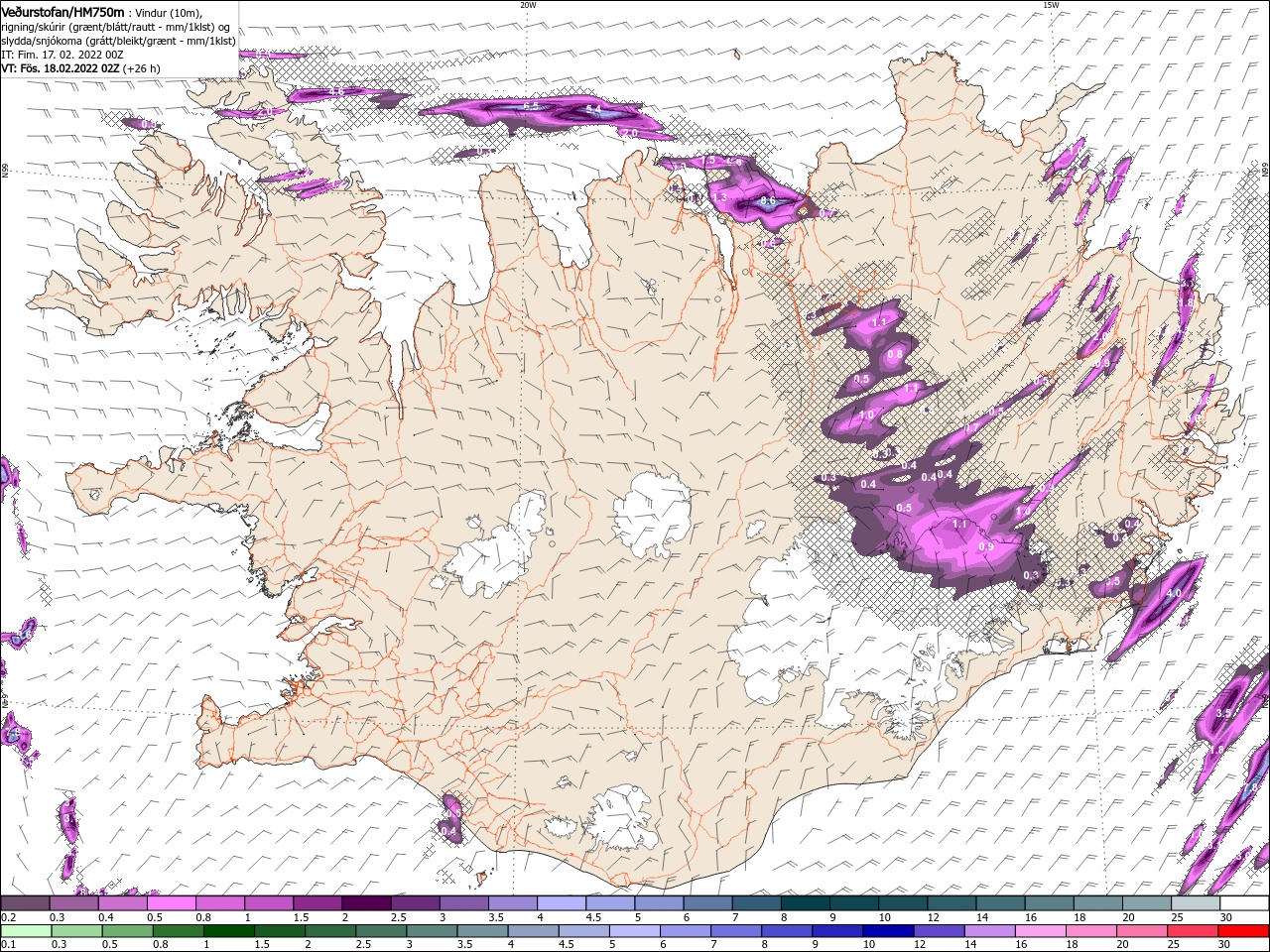Click the 8.6 precipitation value on the map
This screenshot has width=1270, height=952.
[767, 201]
